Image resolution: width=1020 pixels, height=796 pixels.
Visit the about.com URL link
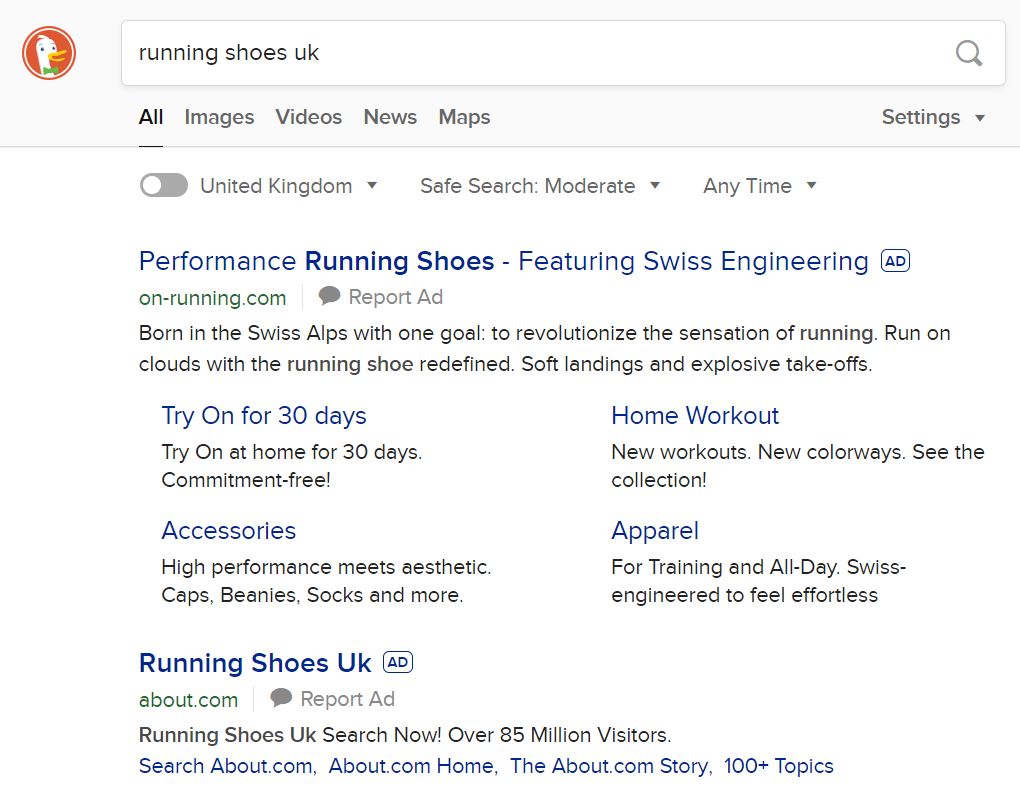[x=189, y=699]
